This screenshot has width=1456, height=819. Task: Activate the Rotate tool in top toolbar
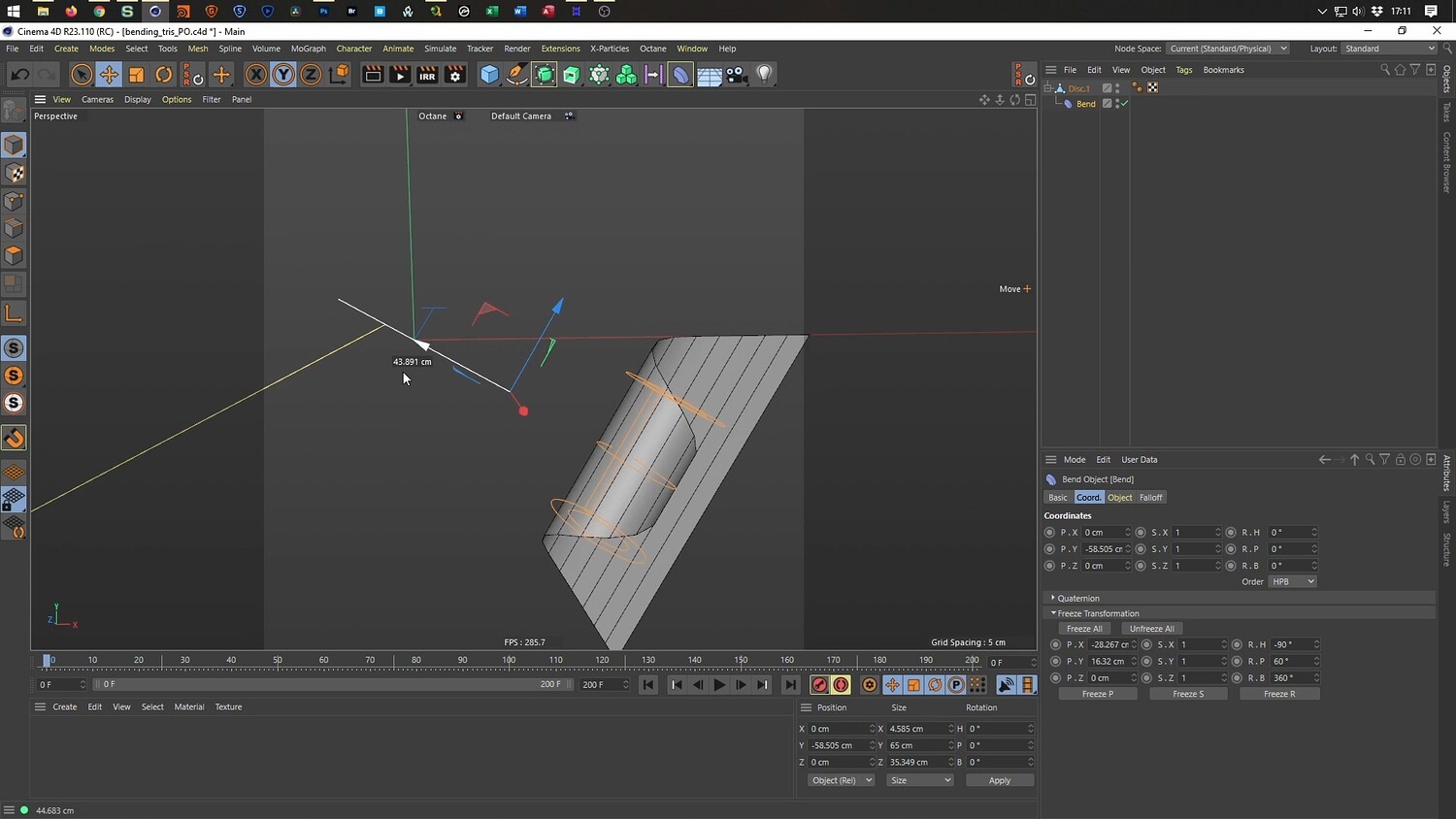164,75
